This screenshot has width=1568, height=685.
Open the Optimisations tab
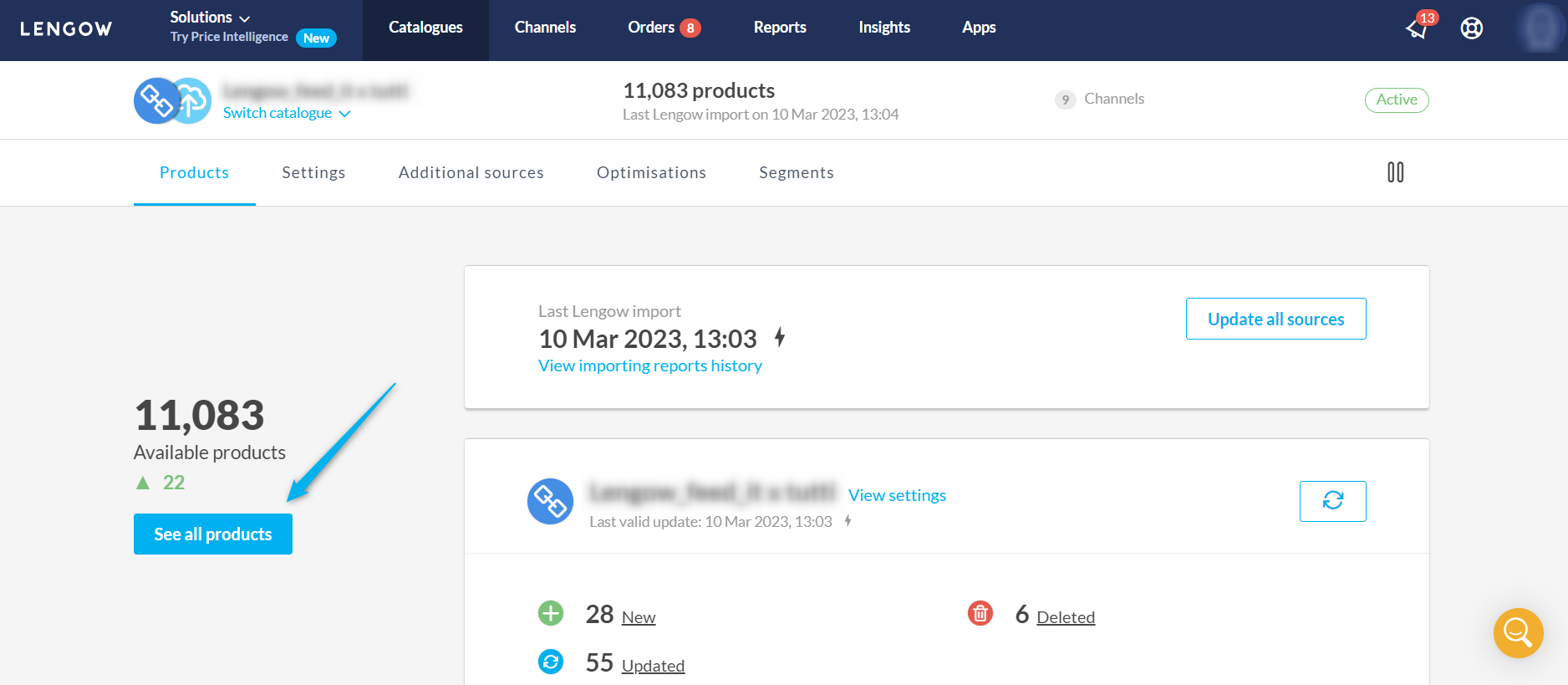651,172
